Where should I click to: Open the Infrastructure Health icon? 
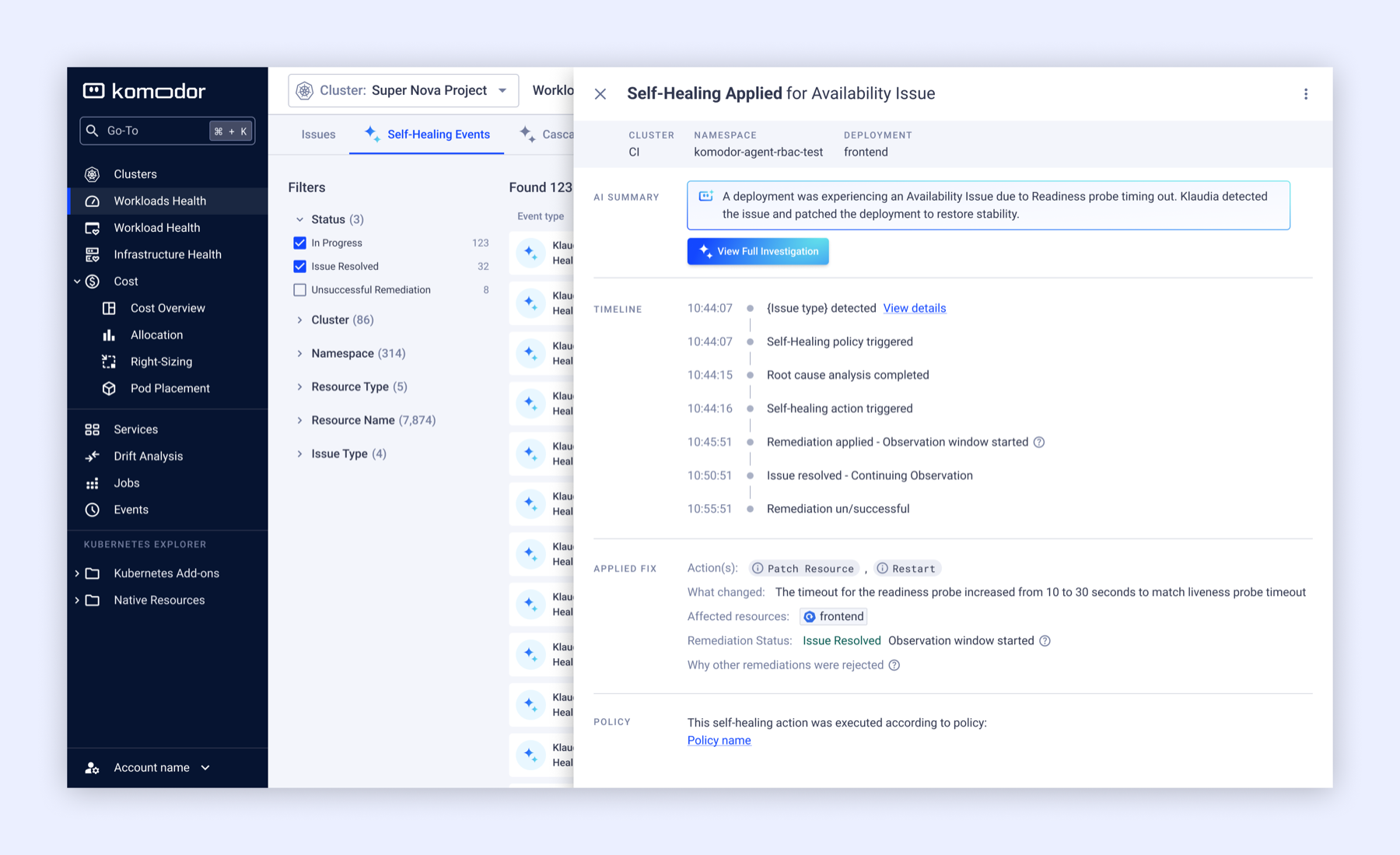pyautogui.click(x=93, y=254)
